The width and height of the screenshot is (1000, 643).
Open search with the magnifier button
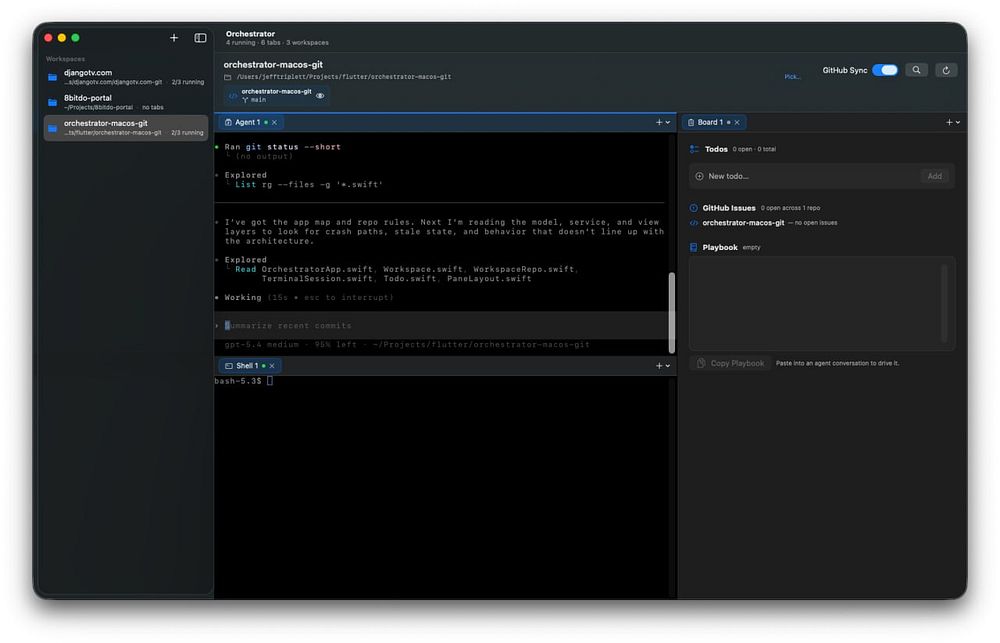click(x=916, y=70)
